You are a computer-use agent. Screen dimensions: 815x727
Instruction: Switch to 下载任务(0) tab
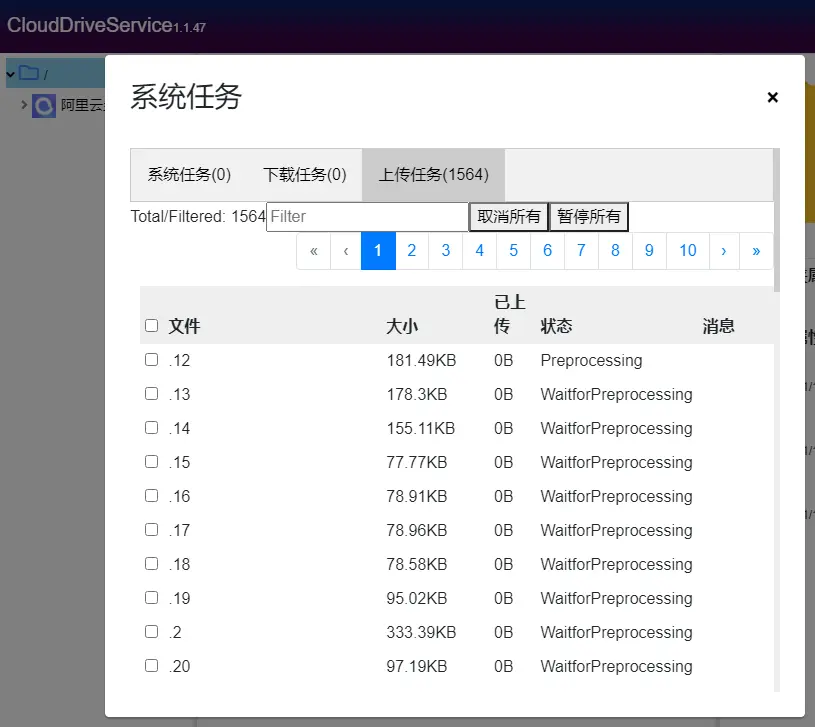[x=305, y=175]
